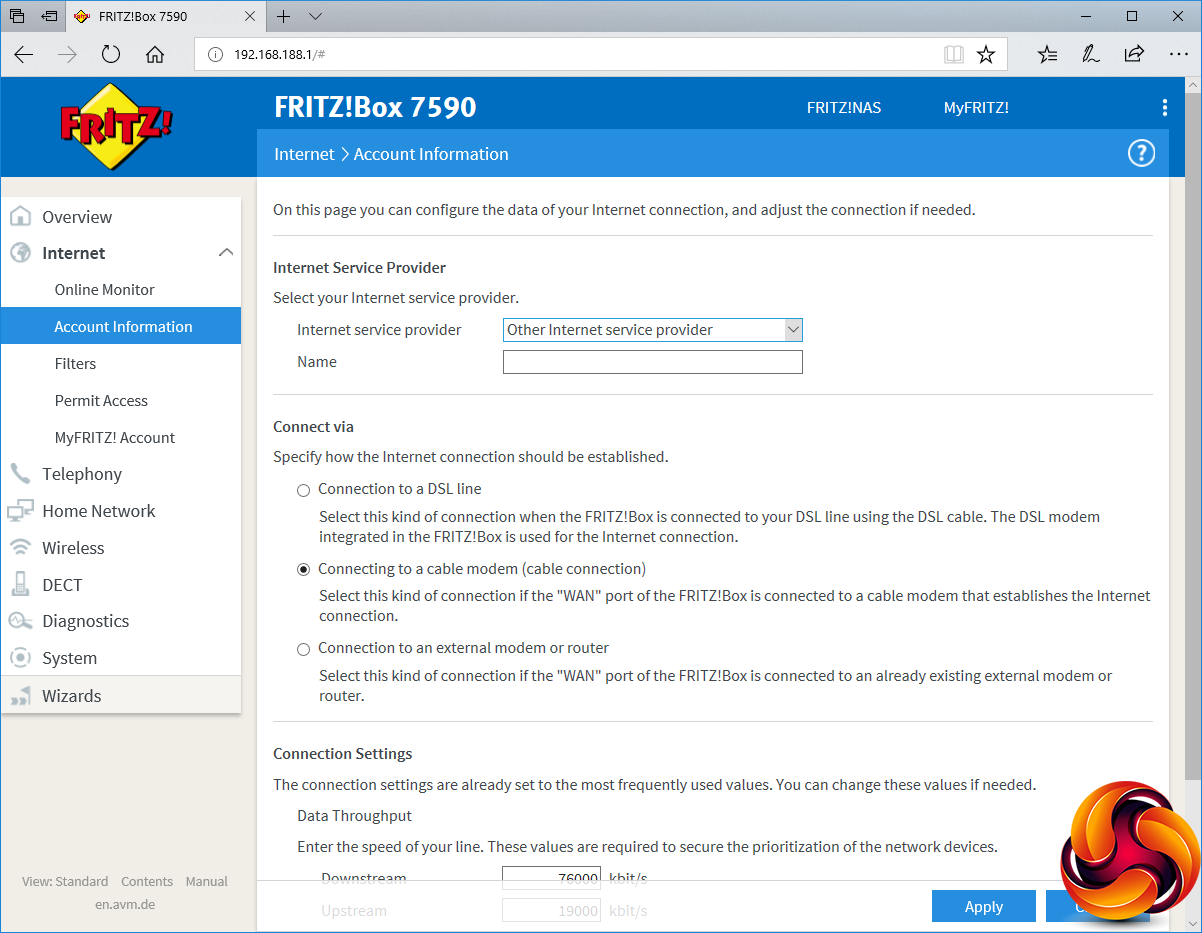The width and height of the screenshot is (1202, 933).
Task: Click the Wireless Wi-Fi icon
Action: (x=20, y=548)
